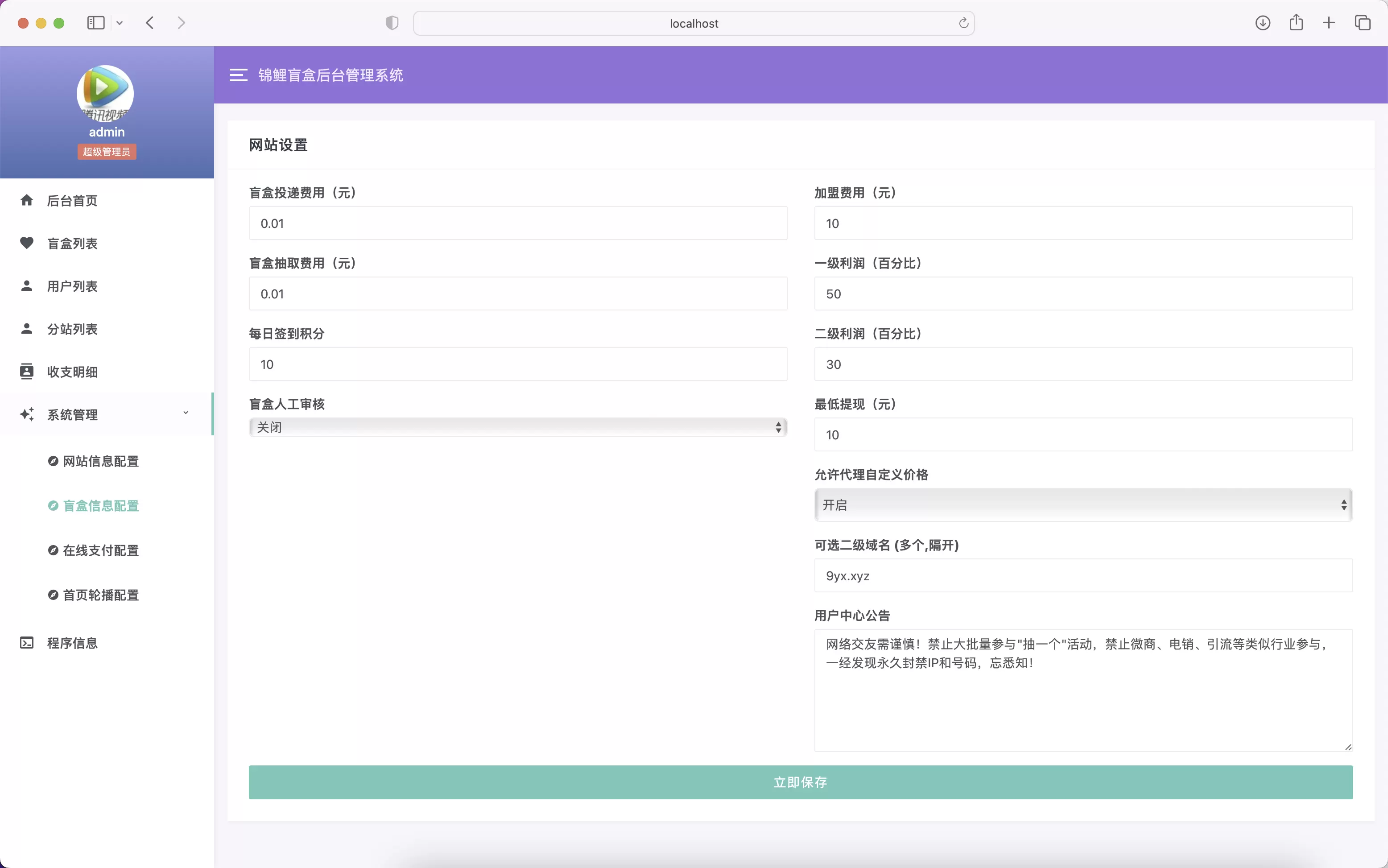Open Safari downloads icon

point(1262,23)
